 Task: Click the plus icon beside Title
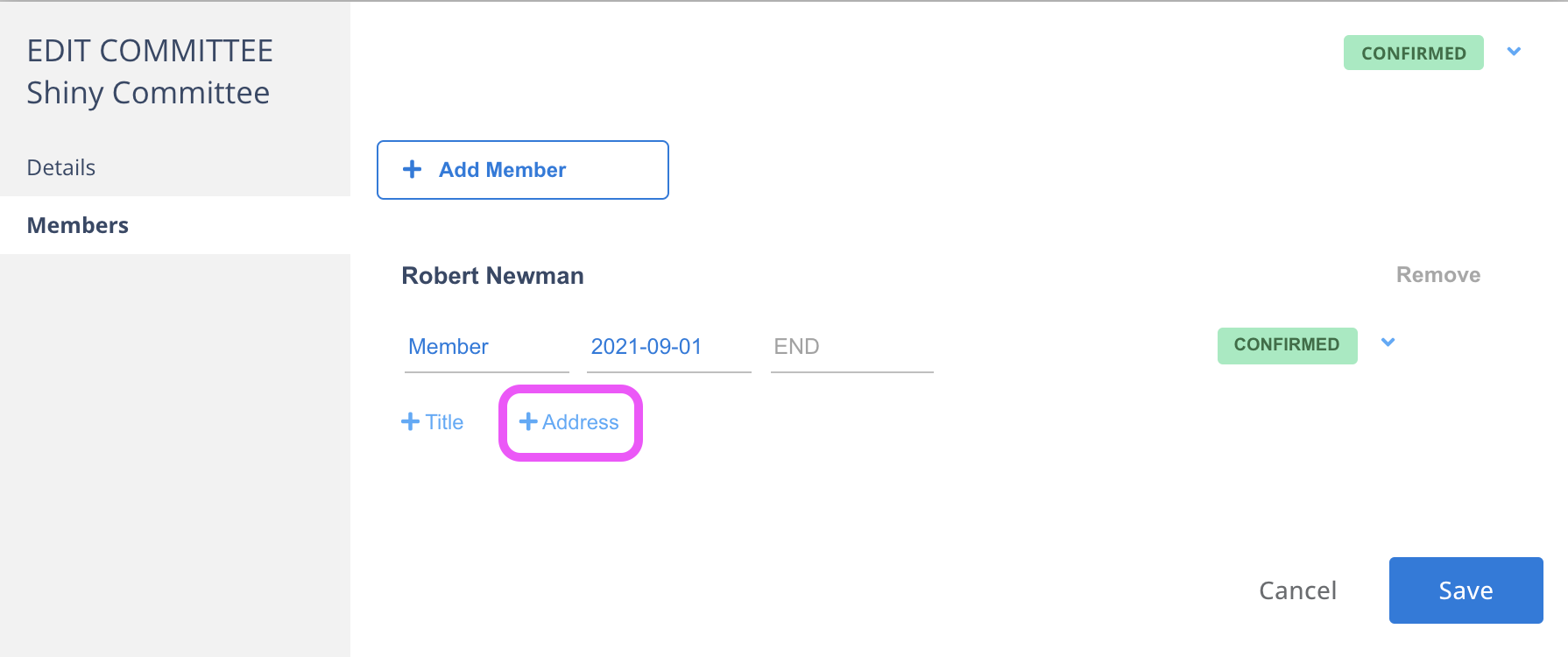pyautogui.click(x=410, y=422)
